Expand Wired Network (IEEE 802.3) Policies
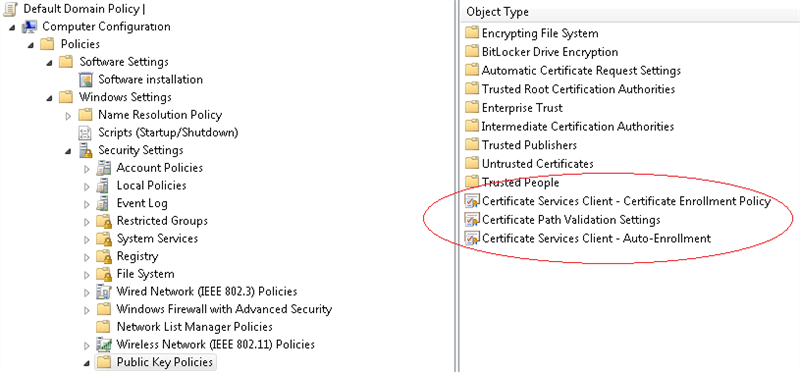 [x=87, y=293]
